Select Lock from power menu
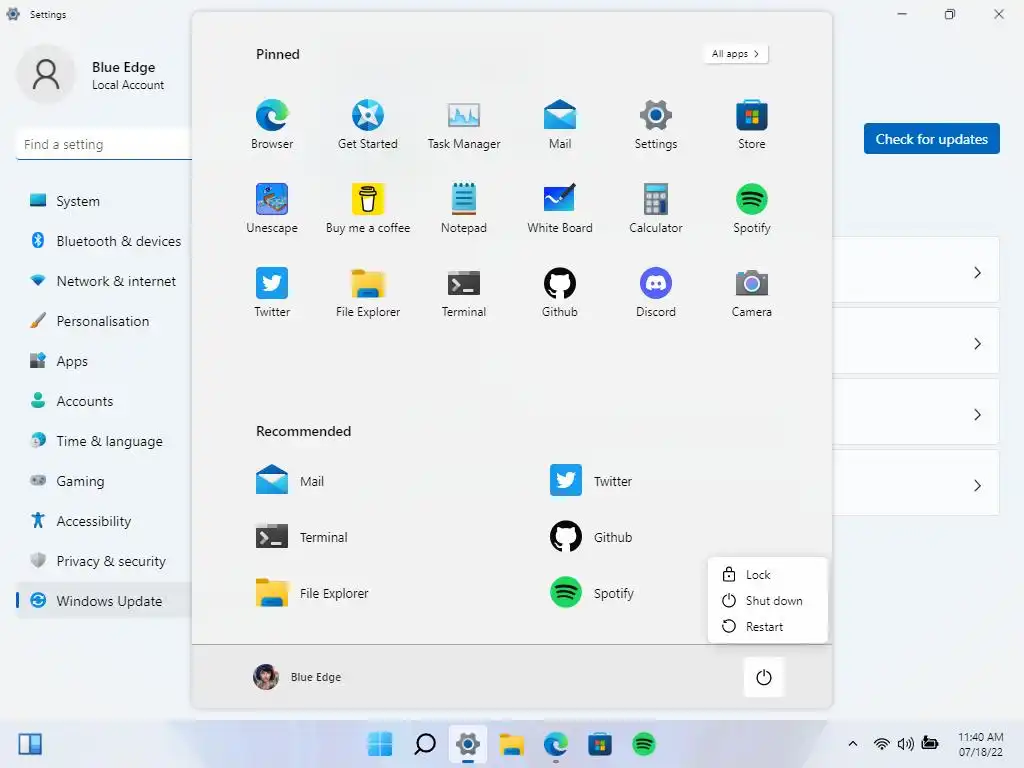Screen dimensions: 1024x768 tap(767, 575)
